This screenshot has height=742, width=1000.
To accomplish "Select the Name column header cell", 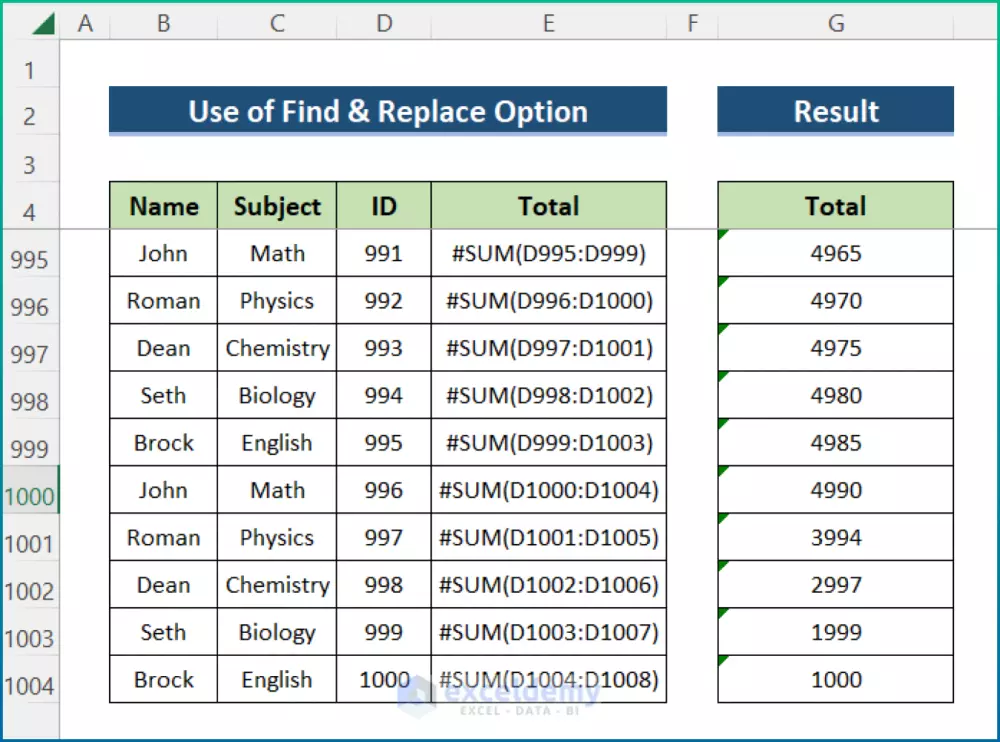I will point(163,206).
